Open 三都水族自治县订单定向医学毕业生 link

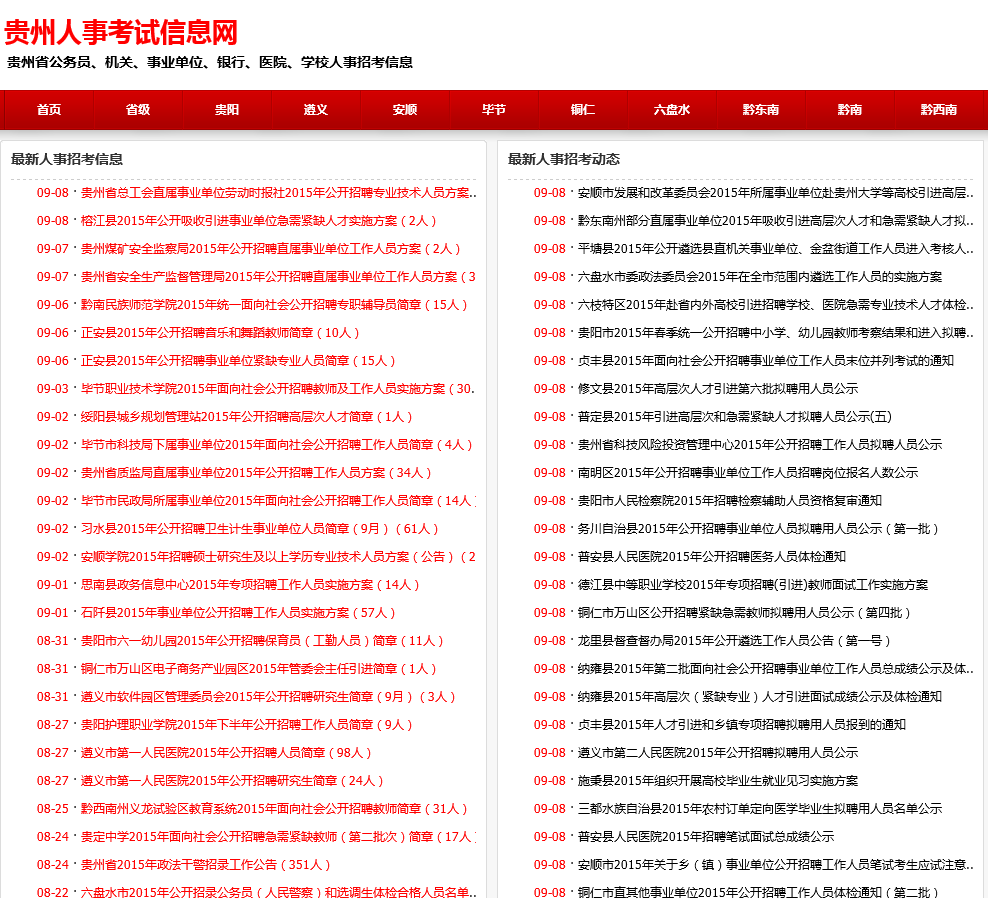coord(760,809)
